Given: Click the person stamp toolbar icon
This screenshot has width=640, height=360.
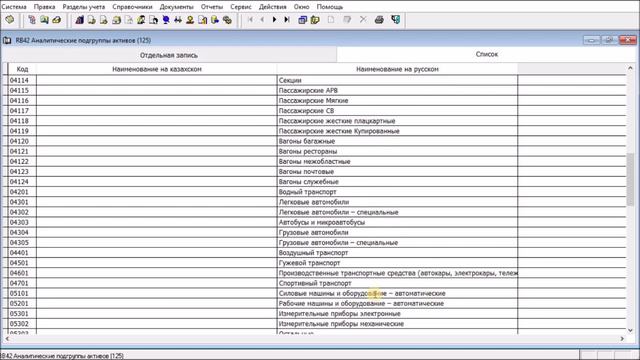Looking at the screenshot, I should (x=190, y=20).
